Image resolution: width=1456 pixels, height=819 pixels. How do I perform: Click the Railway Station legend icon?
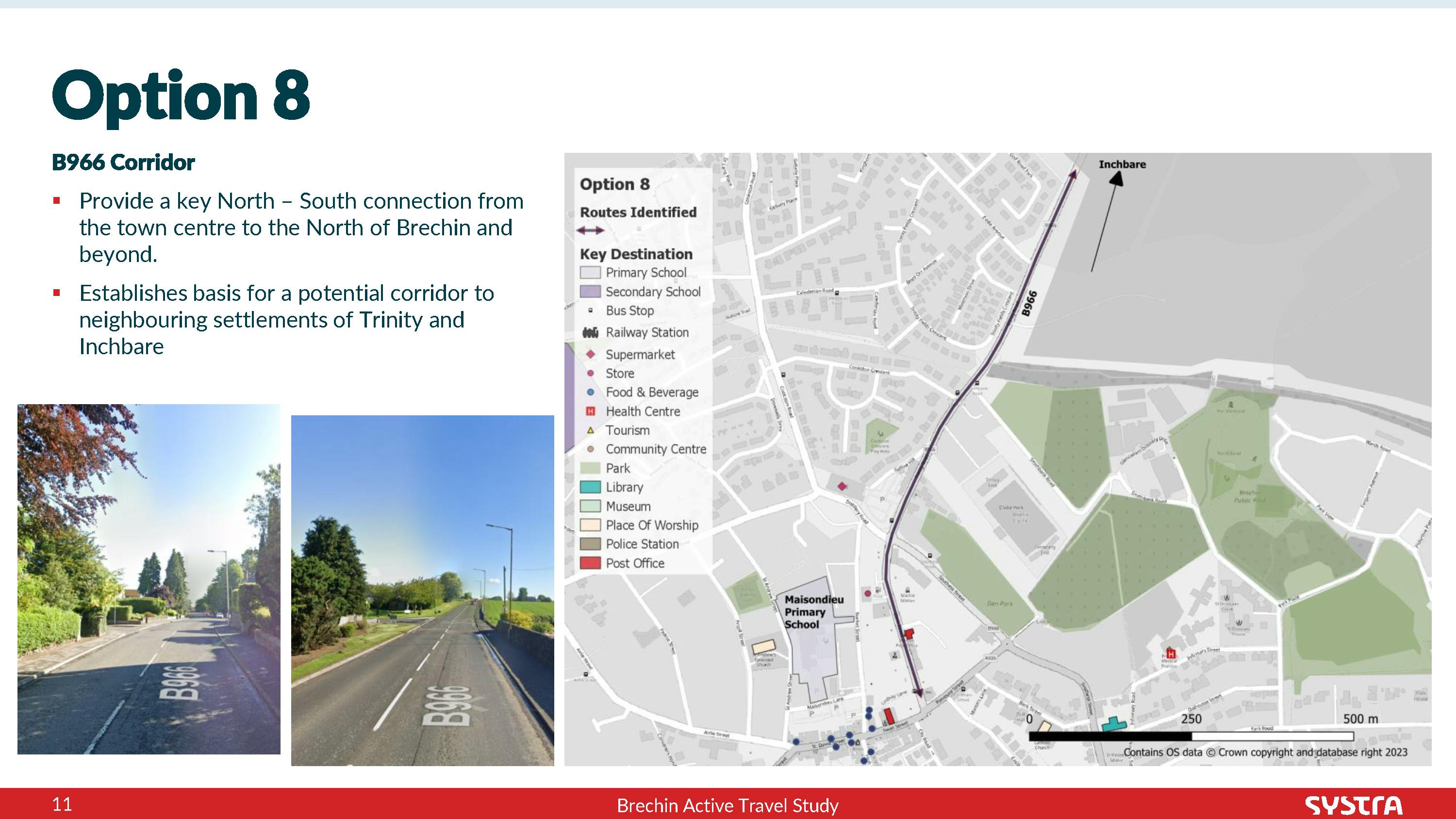tap(592, 332)
